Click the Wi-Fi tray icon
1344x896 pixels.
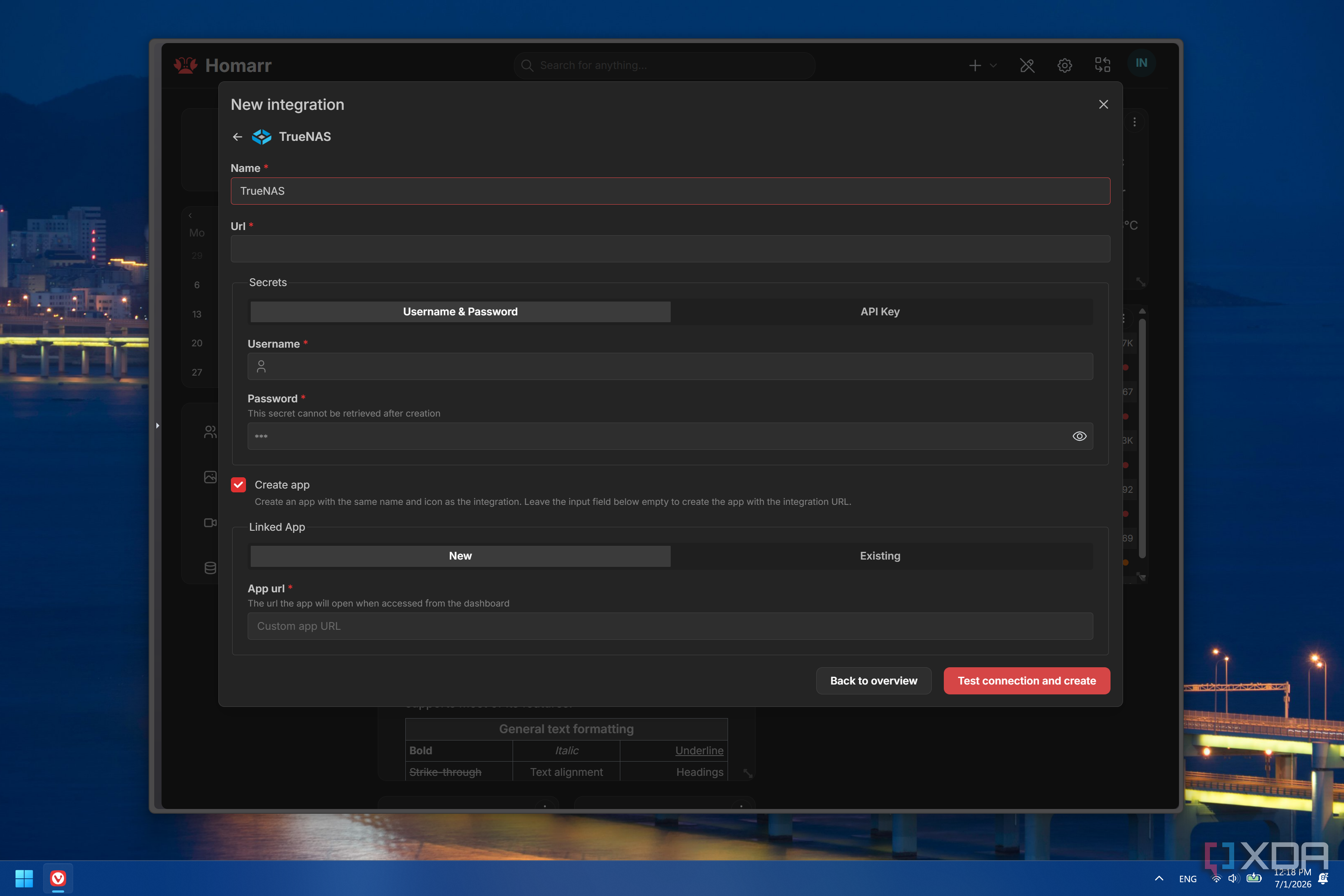1216,879
